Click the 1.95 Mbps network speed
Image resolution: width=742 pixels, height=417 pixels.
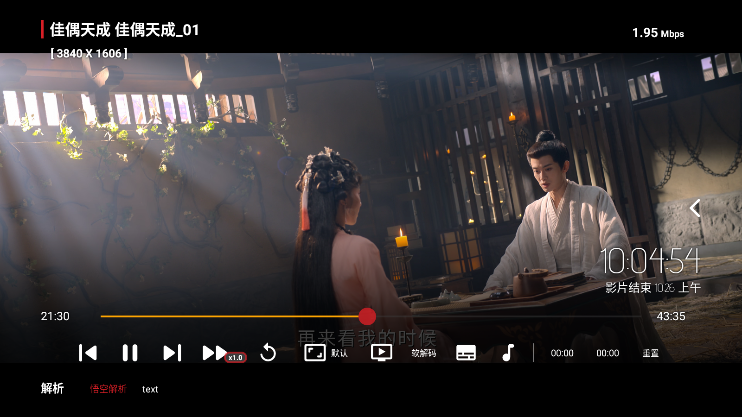(658, 33)
